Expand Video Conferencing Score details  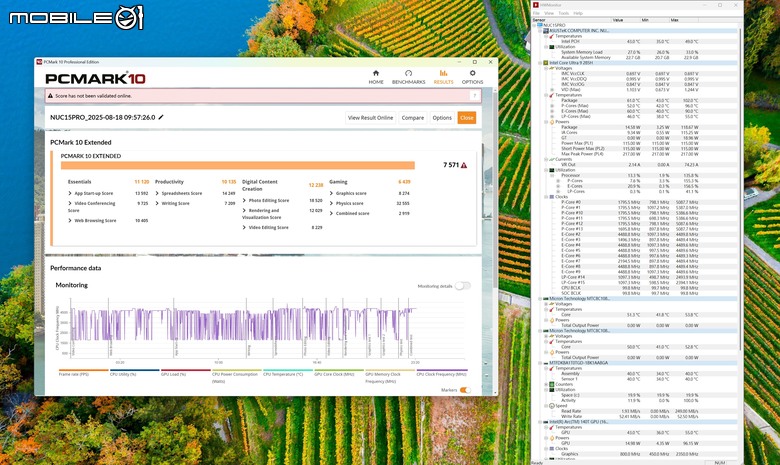pos(70,203)
